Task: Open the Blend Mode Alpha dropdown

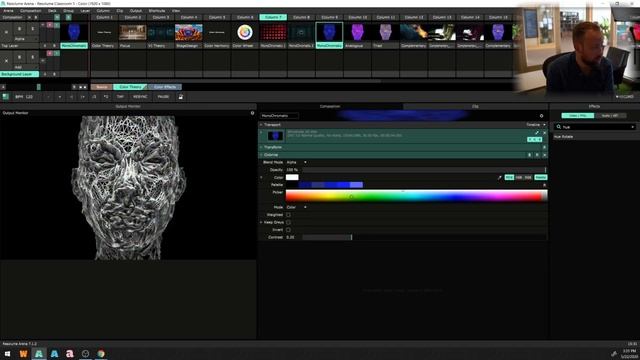Action: (296, 162)
